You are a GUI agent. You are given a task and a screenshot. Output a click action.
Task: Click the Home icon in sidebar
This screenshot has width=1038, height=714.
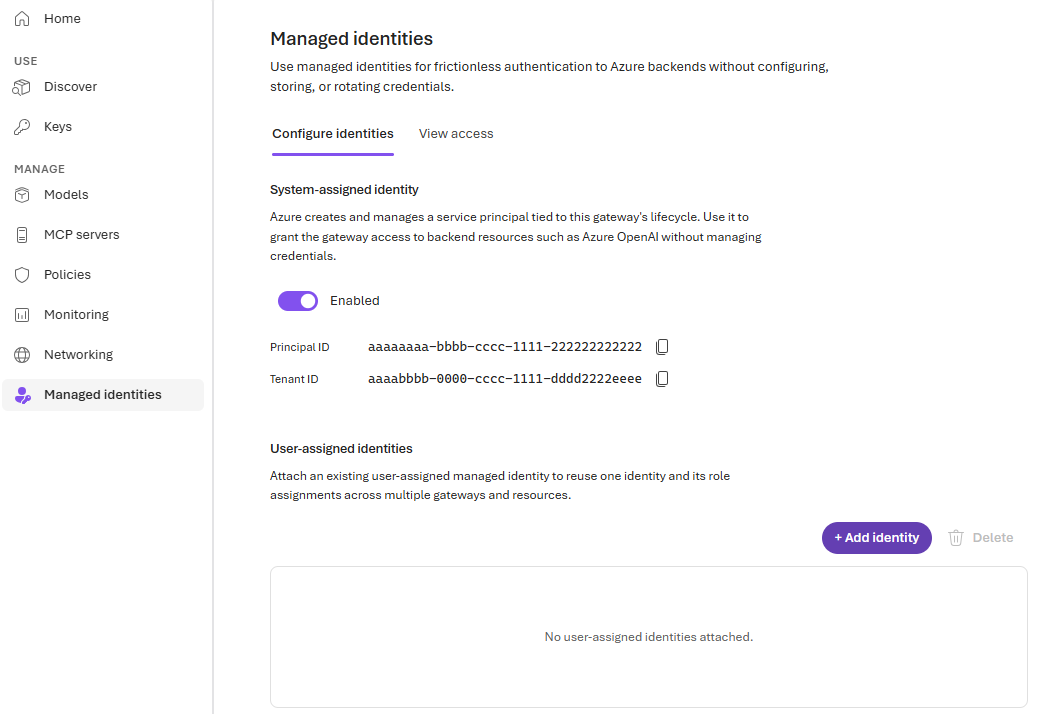pos(22,19)
